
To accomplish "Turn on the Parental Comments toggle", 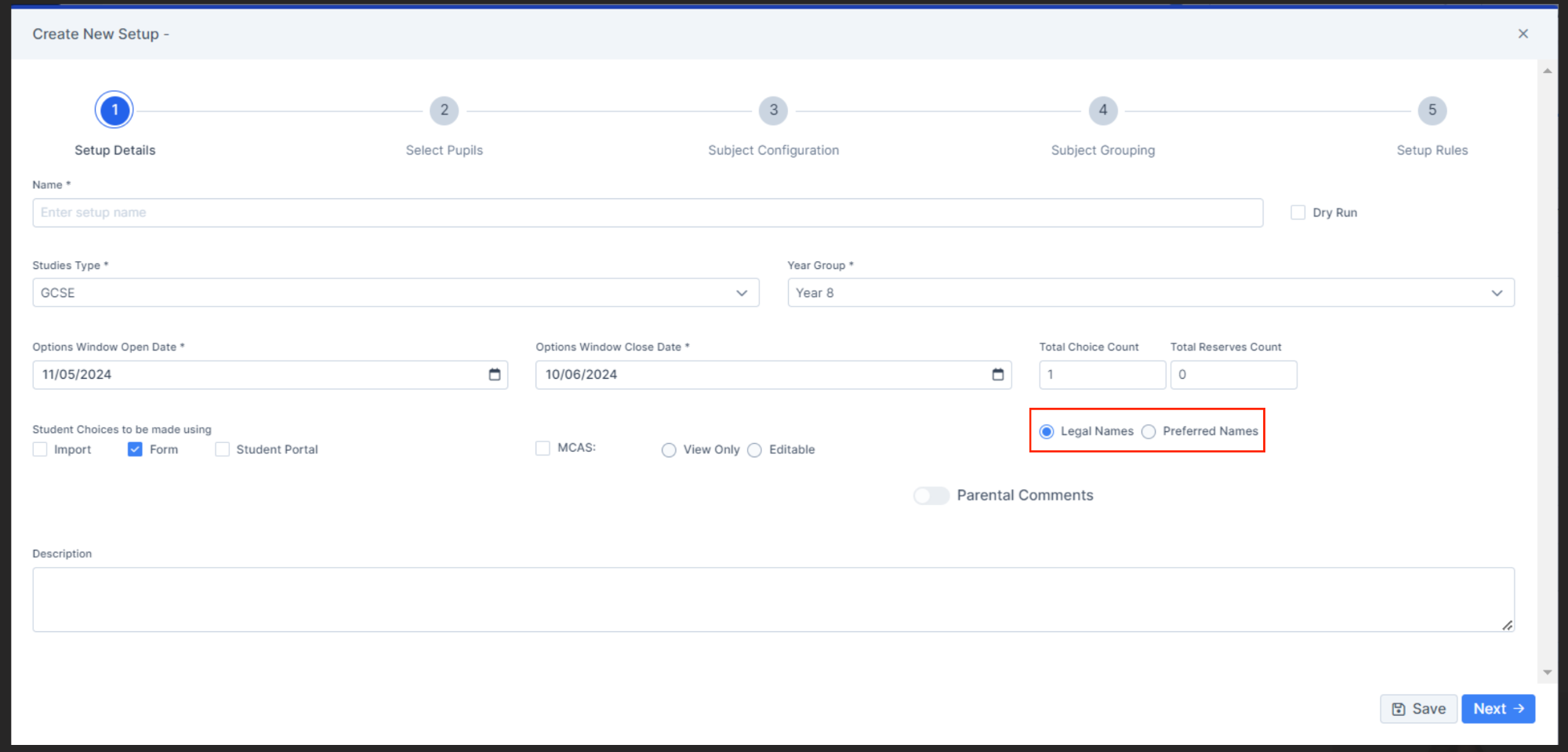I will [931, 495].
